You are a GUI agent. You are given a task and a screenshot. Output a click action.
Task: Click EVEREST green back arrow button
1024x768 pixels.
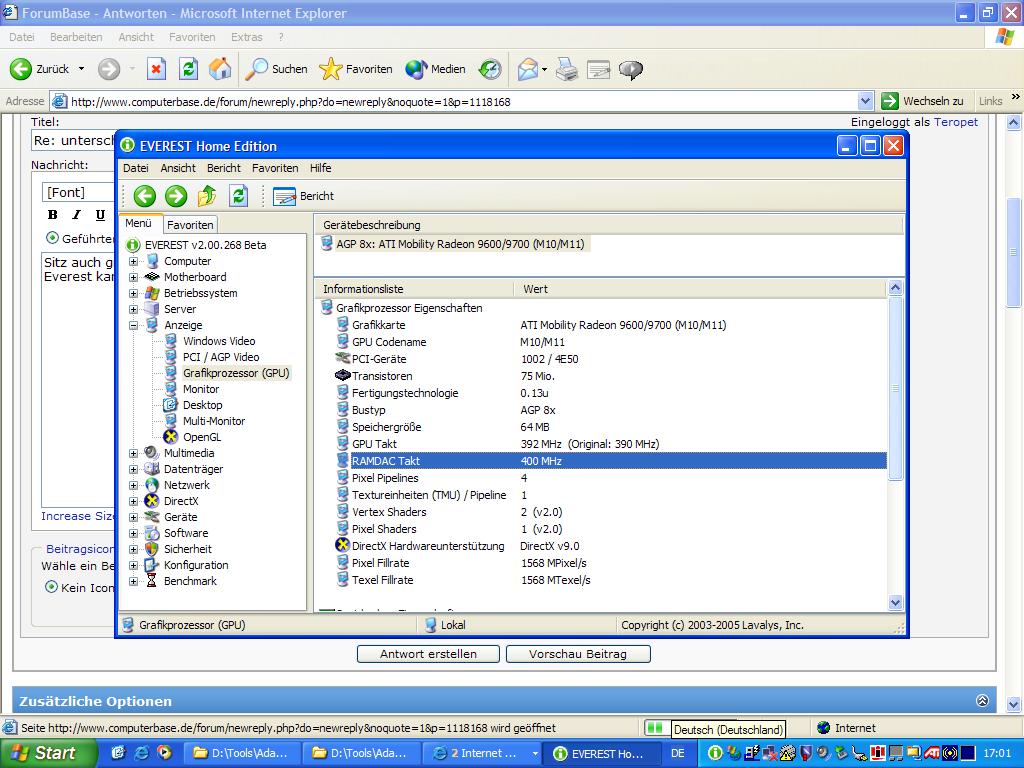(144, 195)
